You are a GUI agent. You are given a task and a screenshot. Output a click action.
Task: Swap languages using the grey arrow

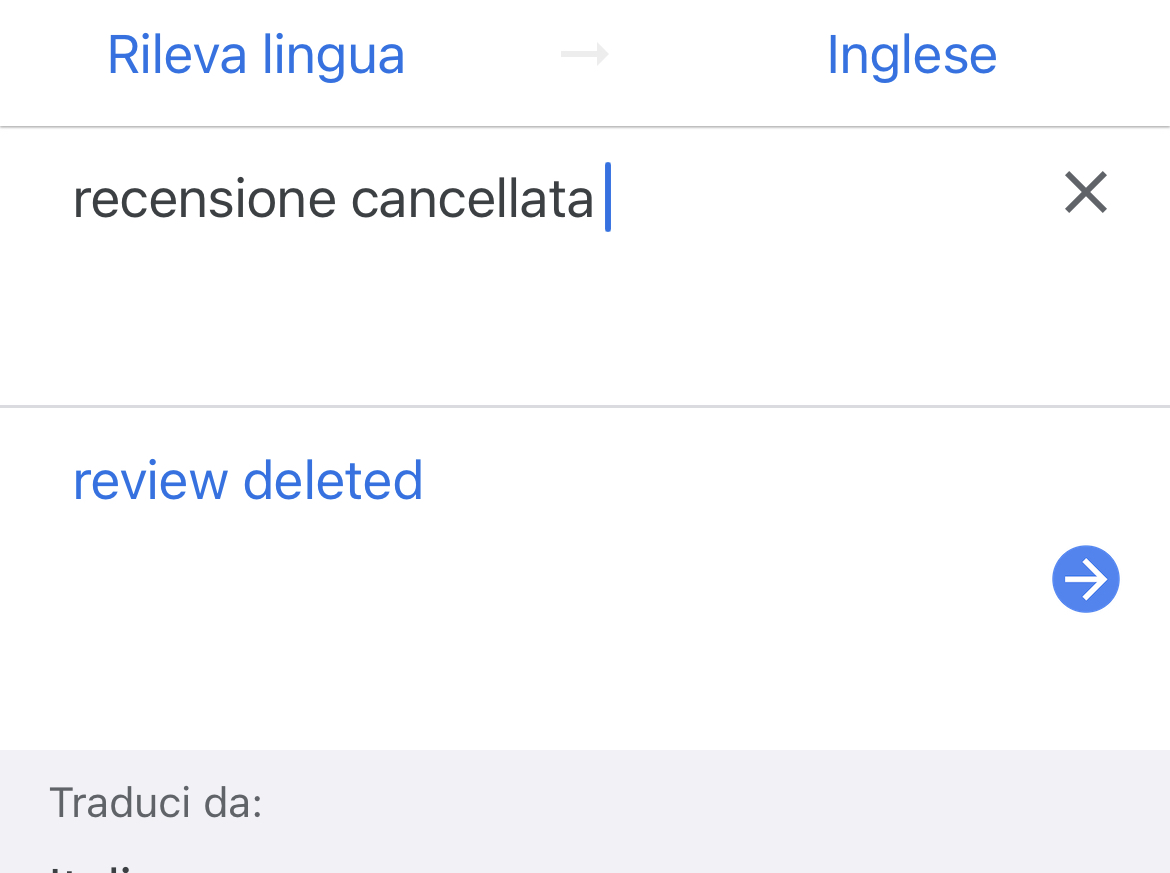coord(585,55)
